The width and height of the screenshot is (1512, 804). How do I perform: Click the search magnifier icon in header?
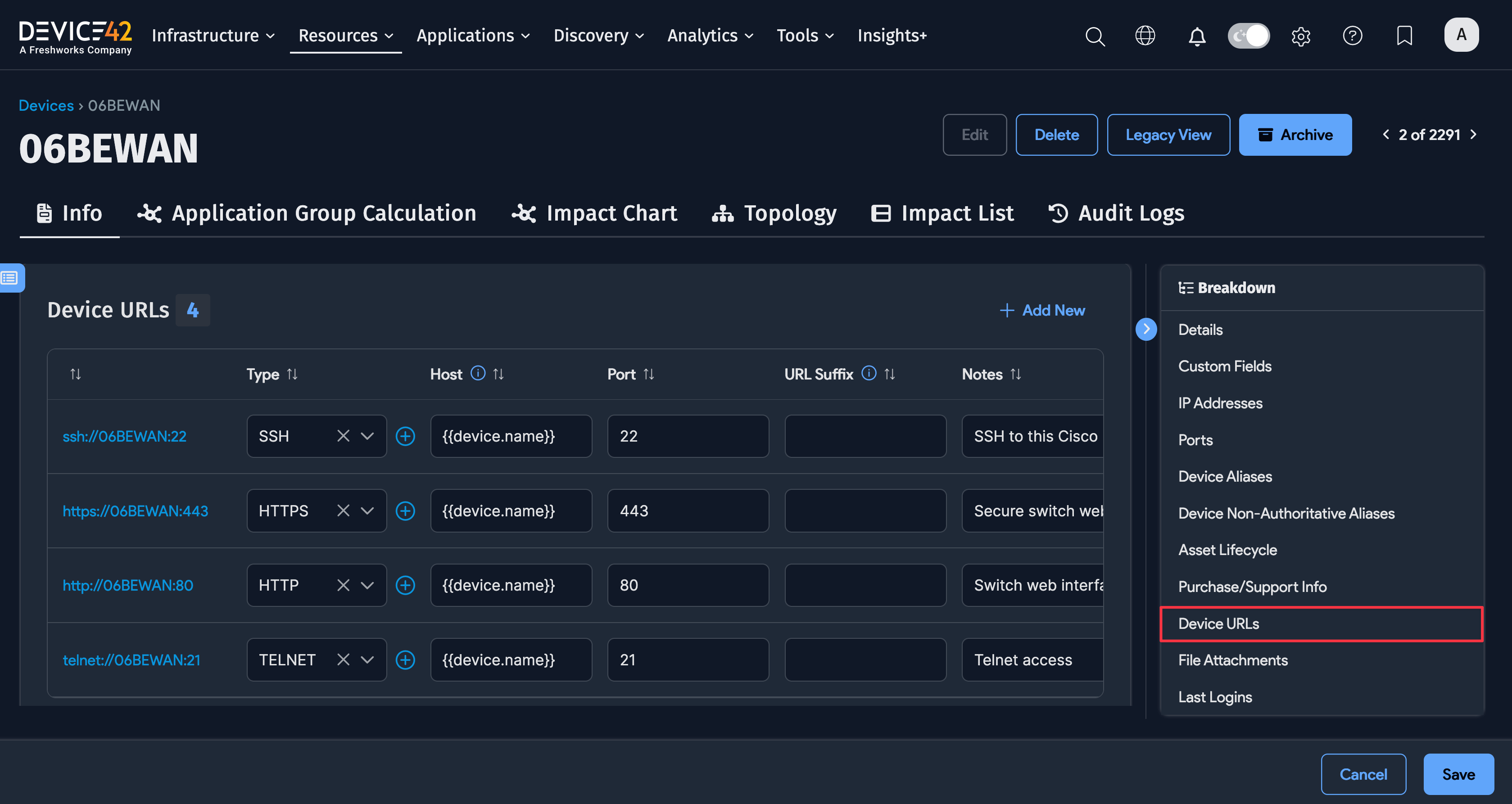tap(1095, 36)
